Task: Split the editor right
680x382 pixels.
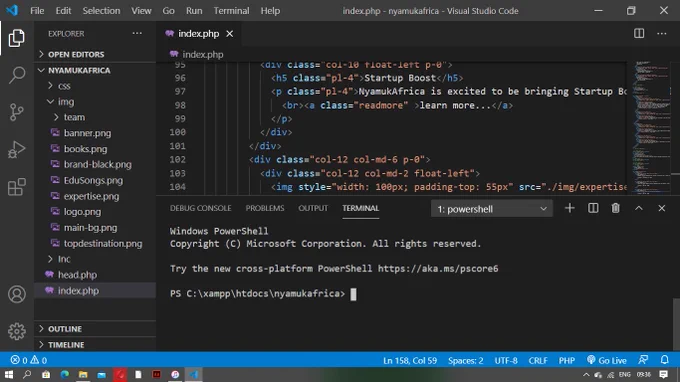Action: coord(639,33)
